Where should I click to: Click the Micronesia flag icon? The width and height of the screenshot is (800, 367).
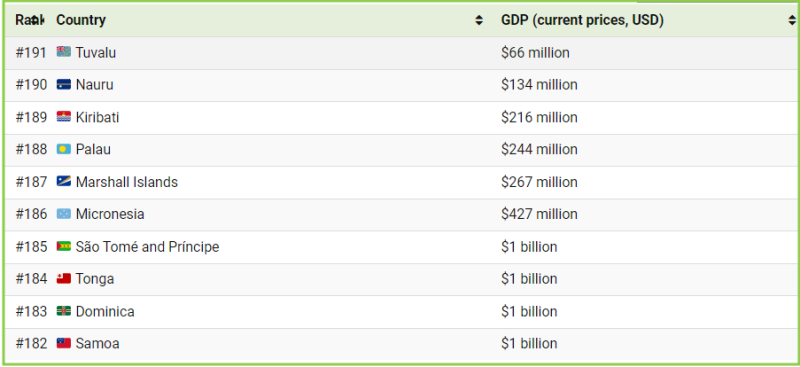(x=64, y=214)
